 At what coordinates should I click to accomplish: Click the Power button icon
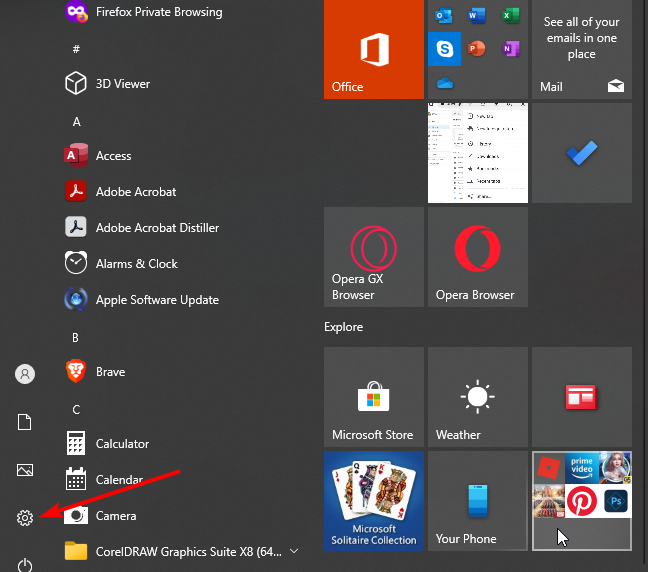point(25,565)
